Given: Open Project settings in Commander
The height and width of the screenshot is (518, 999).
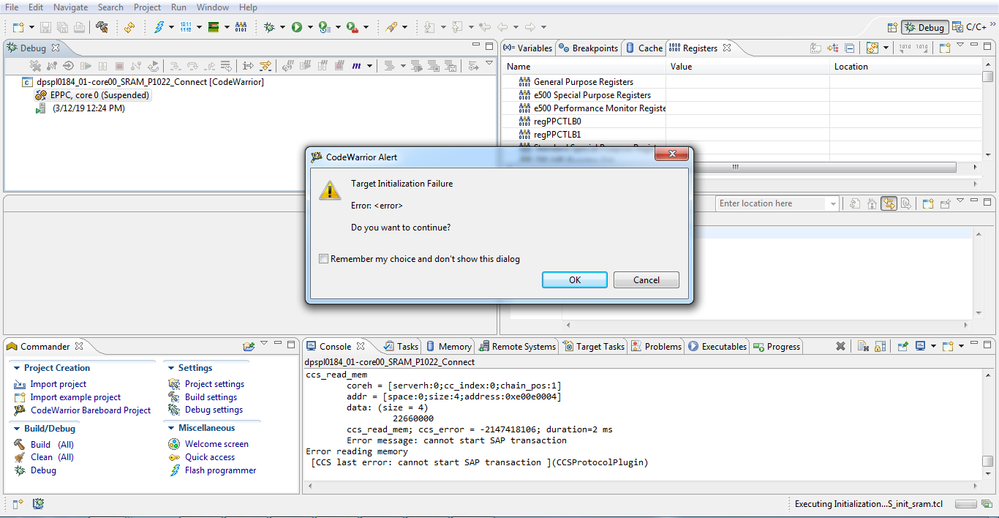Looking at the screenshot, I should click(x=214, y=384).
